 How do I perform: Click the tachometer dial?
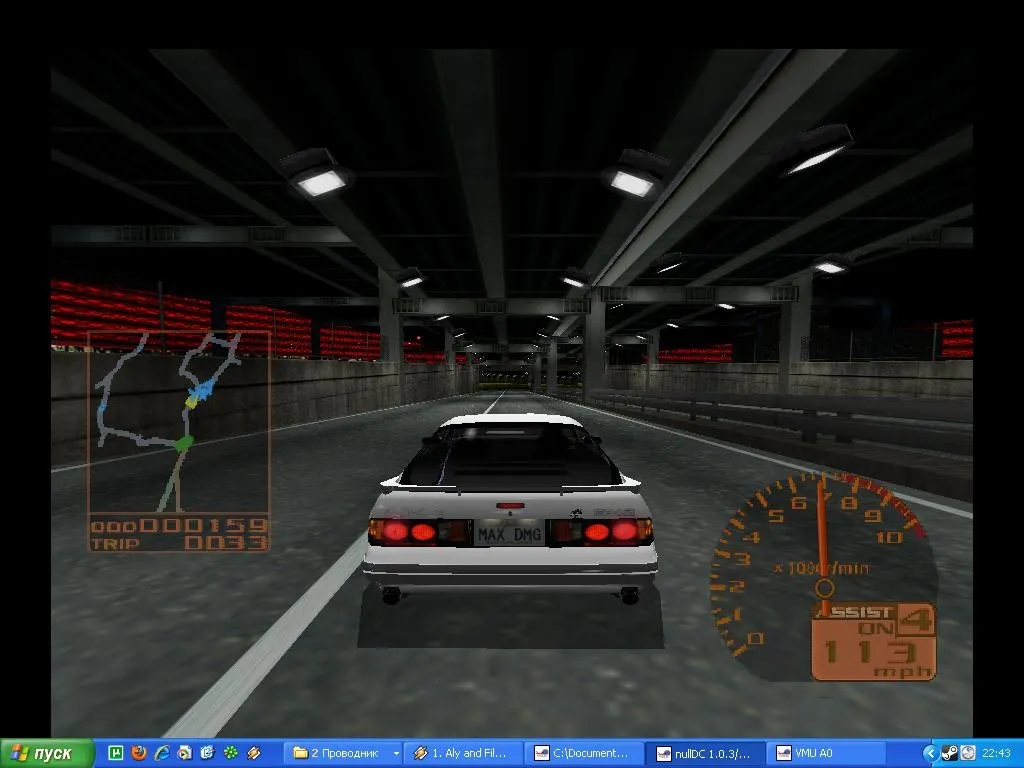point(824,575)
